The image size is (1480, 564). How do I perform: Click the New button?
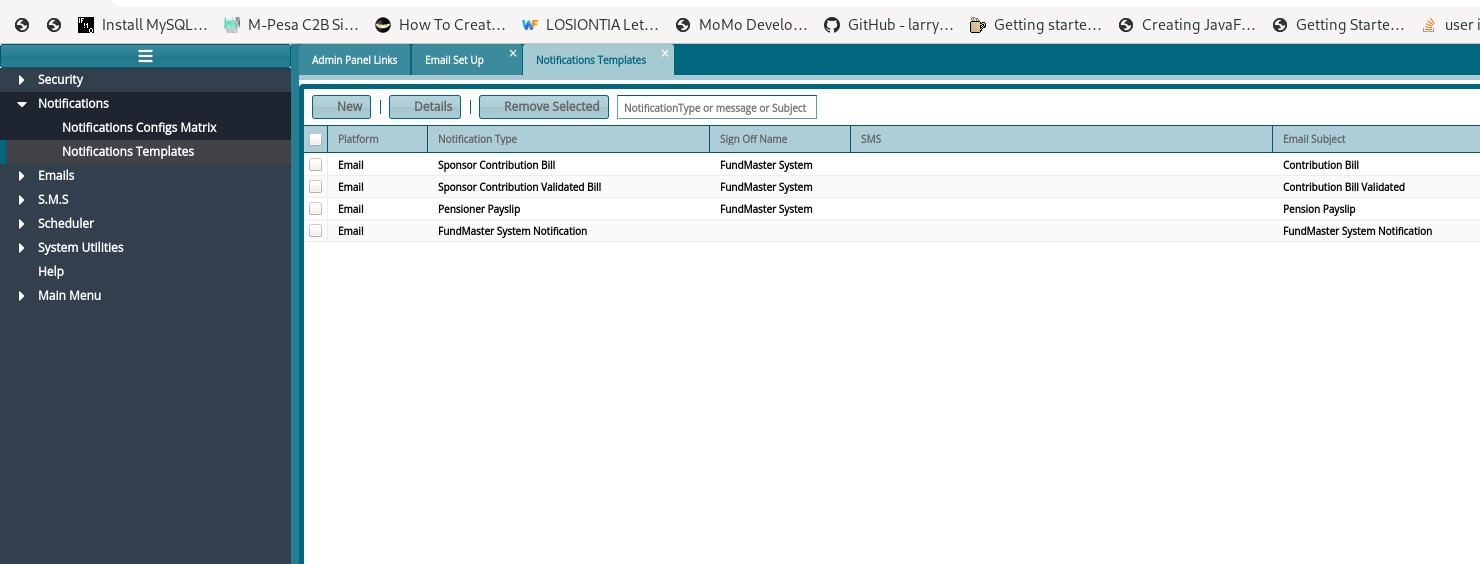click(341, 107)
